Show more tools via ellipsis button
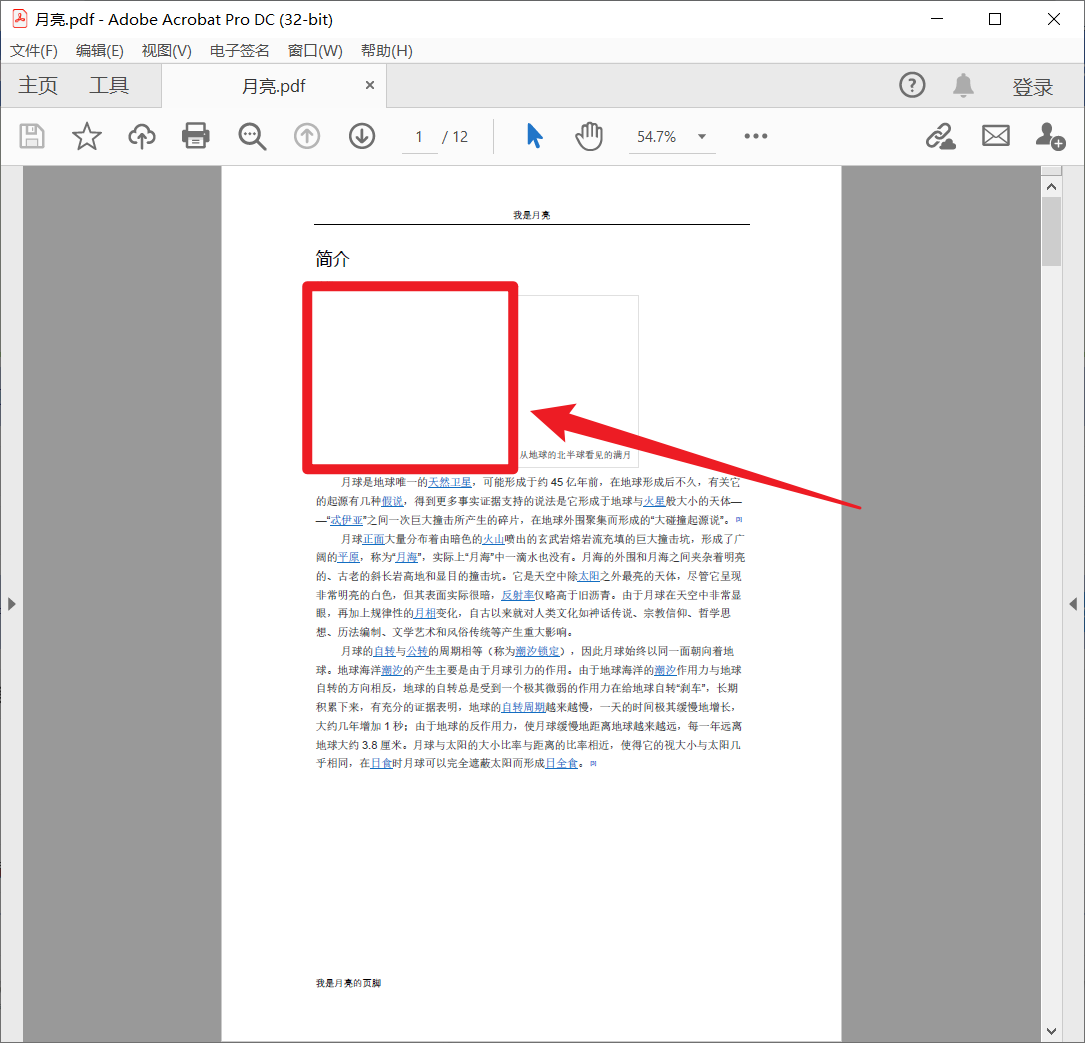The image size is (1085, 1043). 756,137
